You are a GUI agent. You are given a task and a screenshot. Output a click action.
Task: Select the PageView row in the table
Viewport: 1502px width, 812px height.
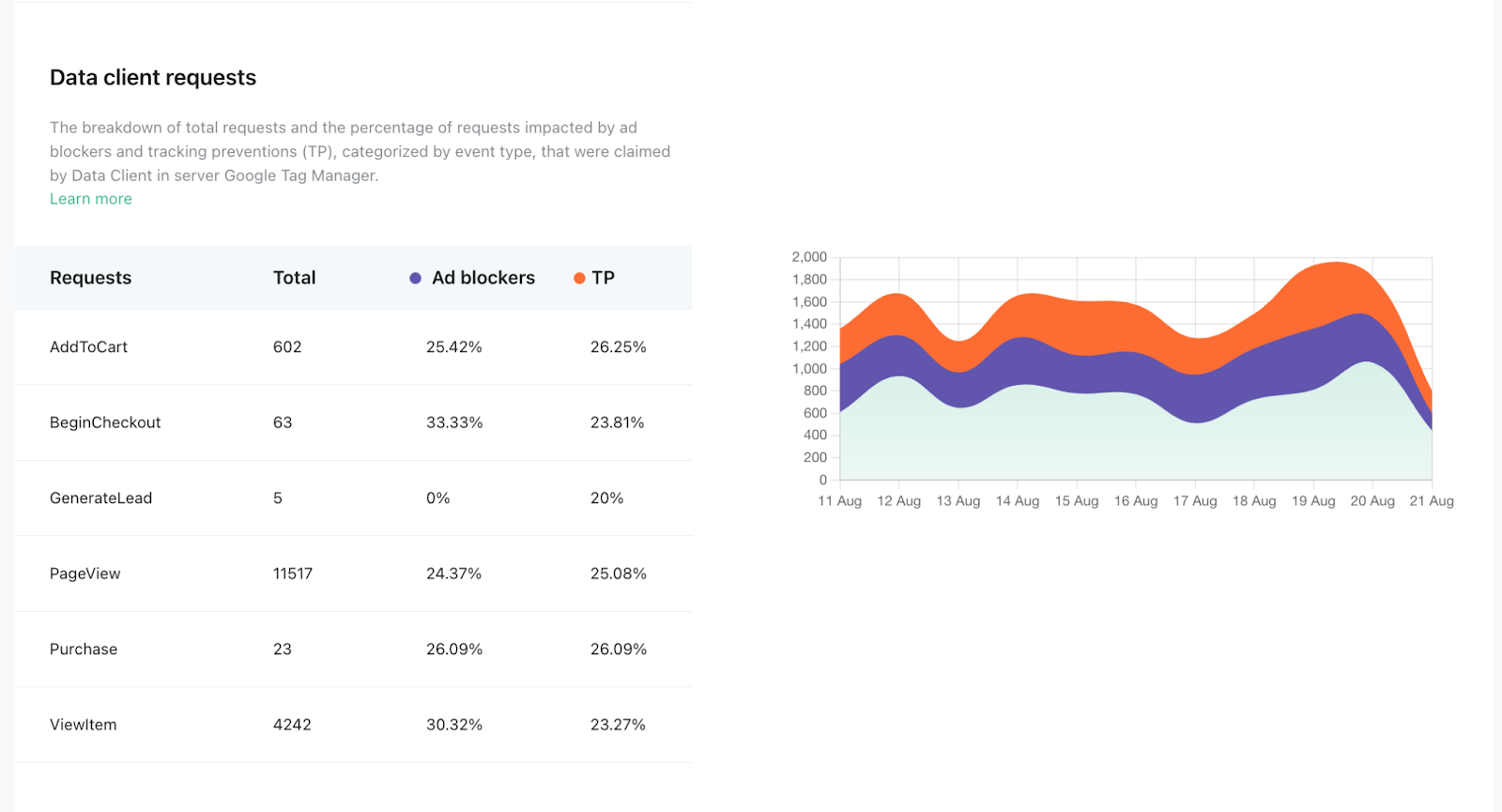pos(85,574)
